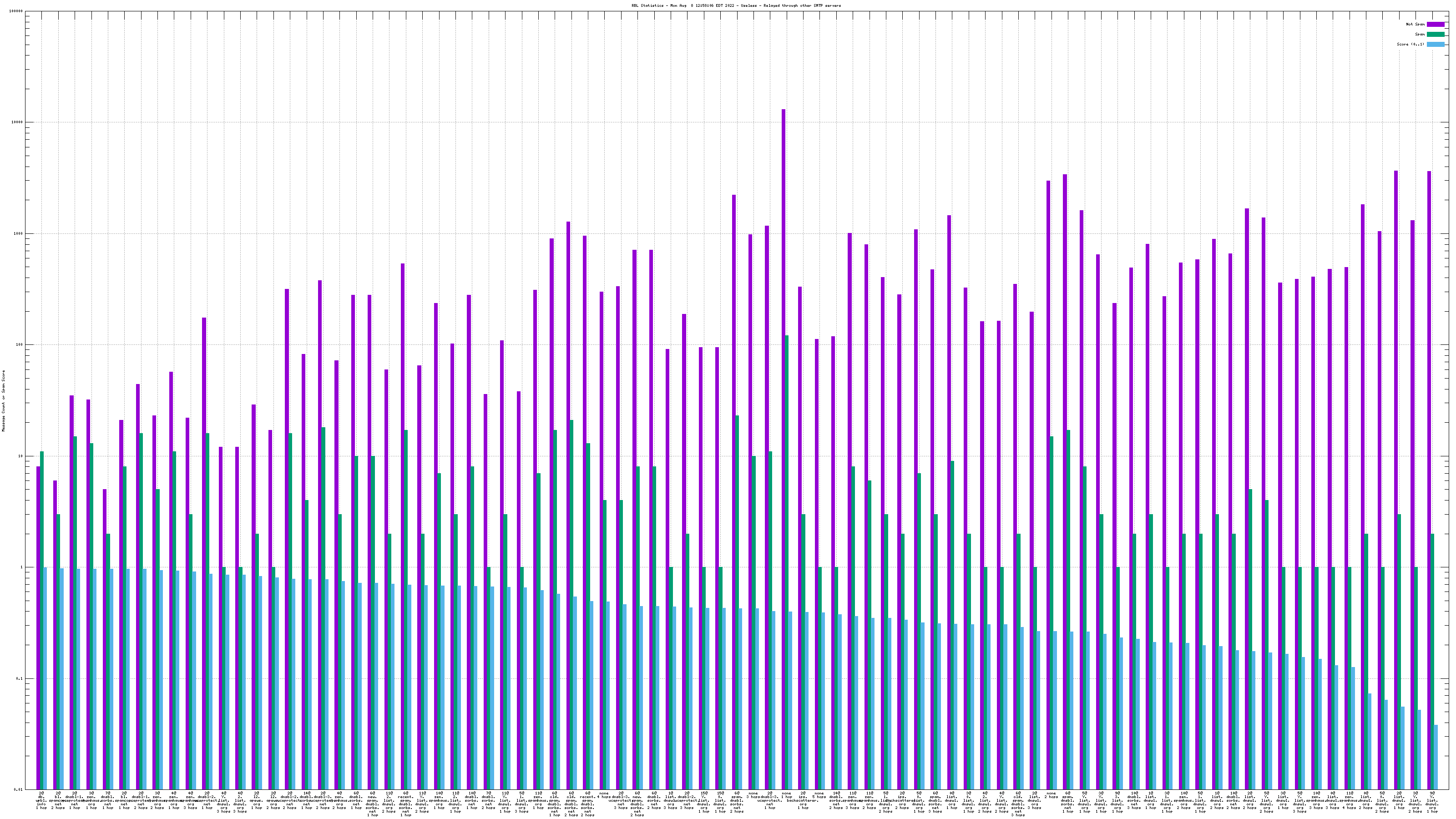Click the "none 1 hop" x-axis label

786,796
